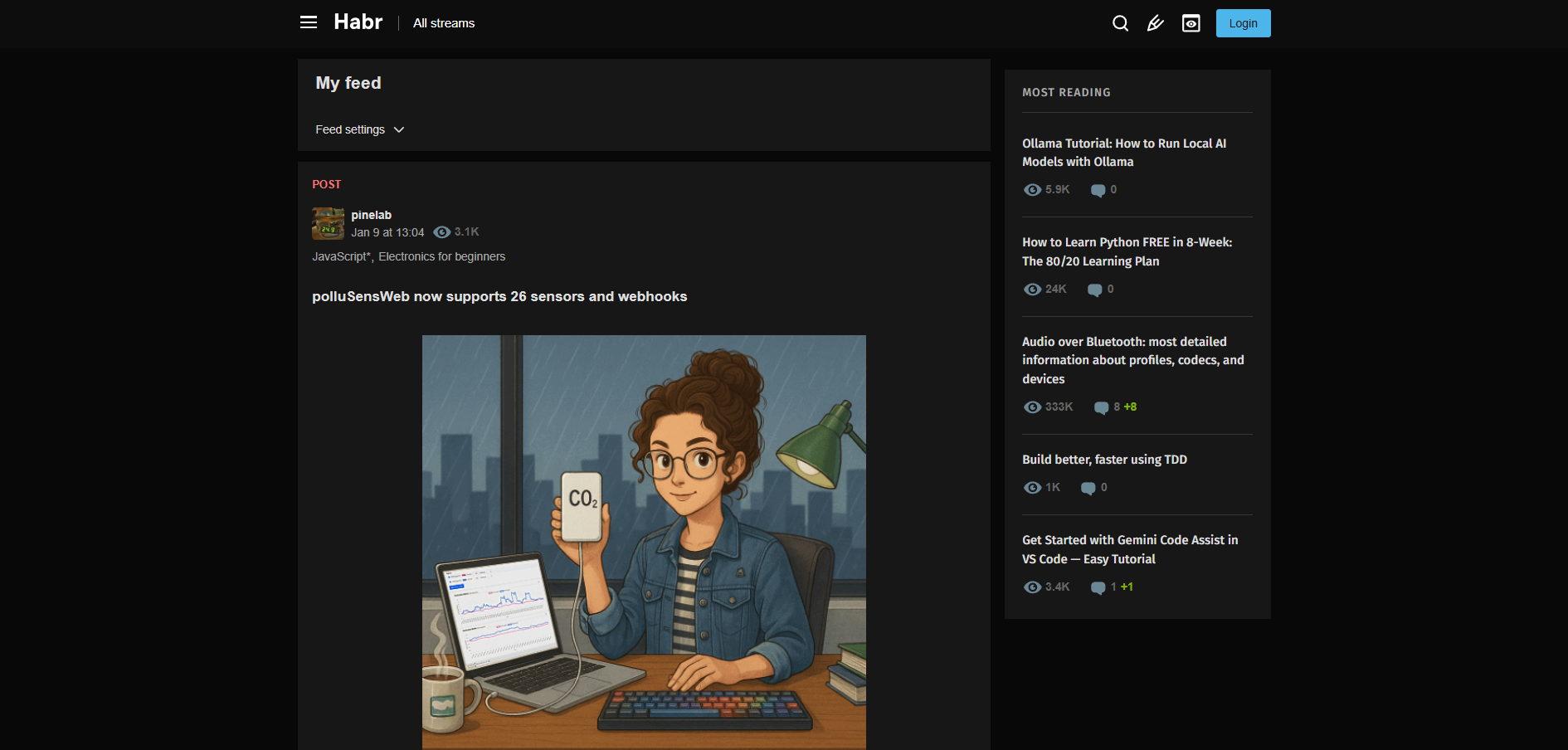Enable reading mode via the eye-square icon
This screenshot has width=1568, height=750.
1191,23
